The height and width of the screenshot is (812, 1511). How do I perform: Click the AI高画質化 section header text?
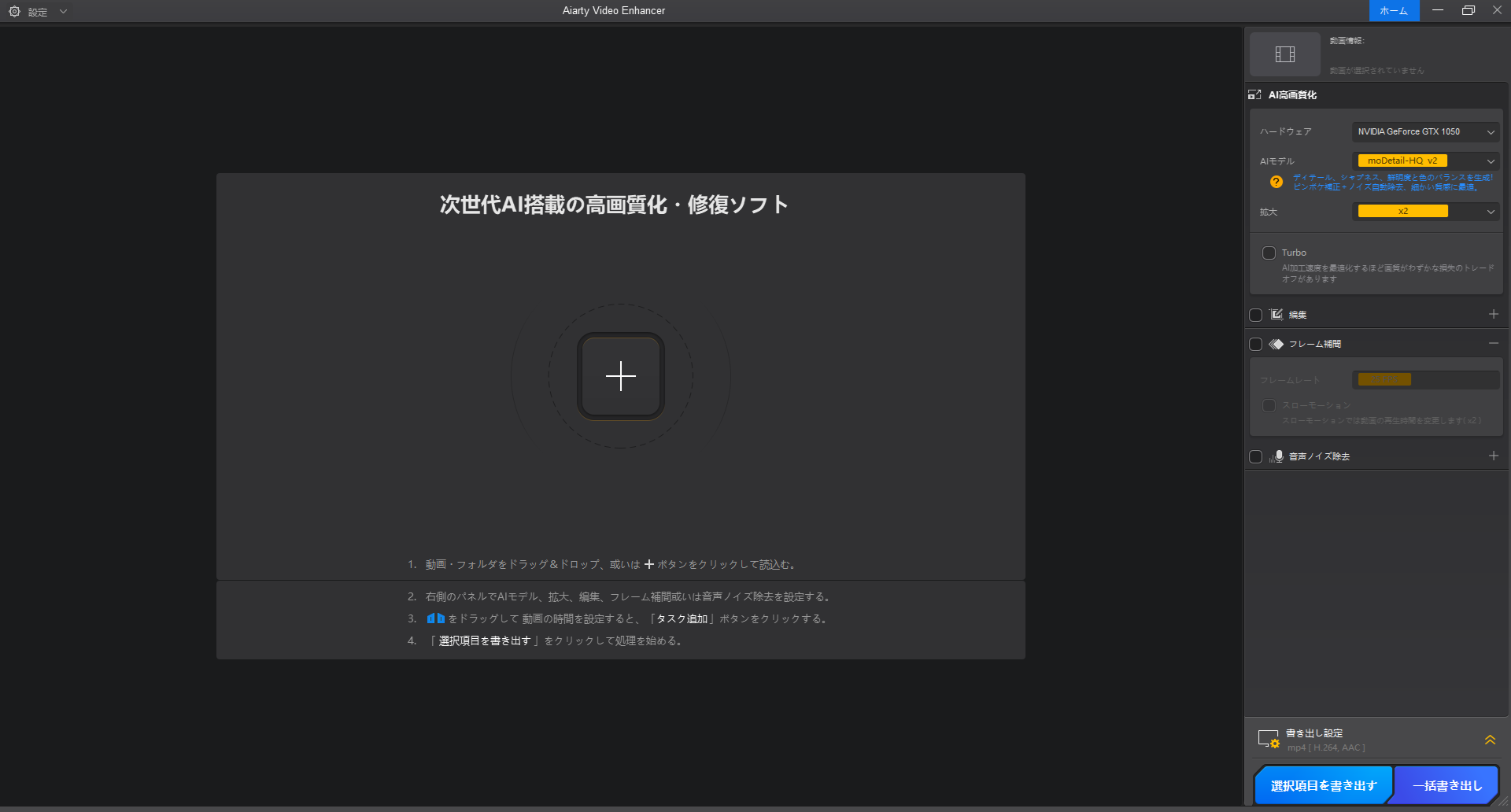(1292, 94)
